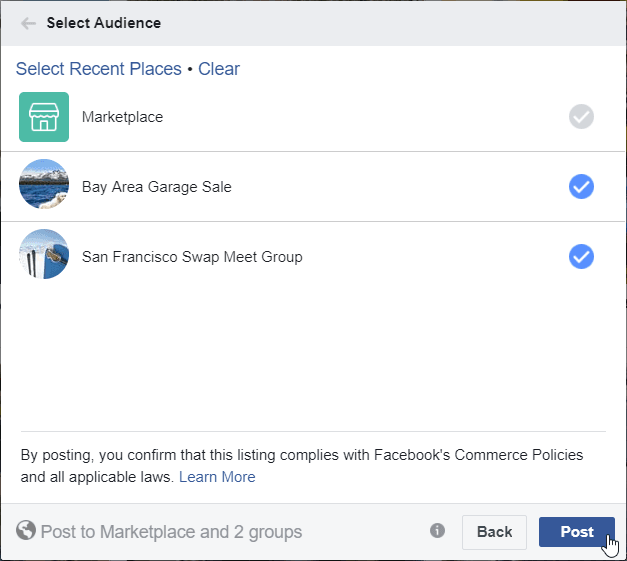The height and width of the screenshot is (561, 627).
Task: Select the Marketplace row label
Action: [x=122, y=117]
